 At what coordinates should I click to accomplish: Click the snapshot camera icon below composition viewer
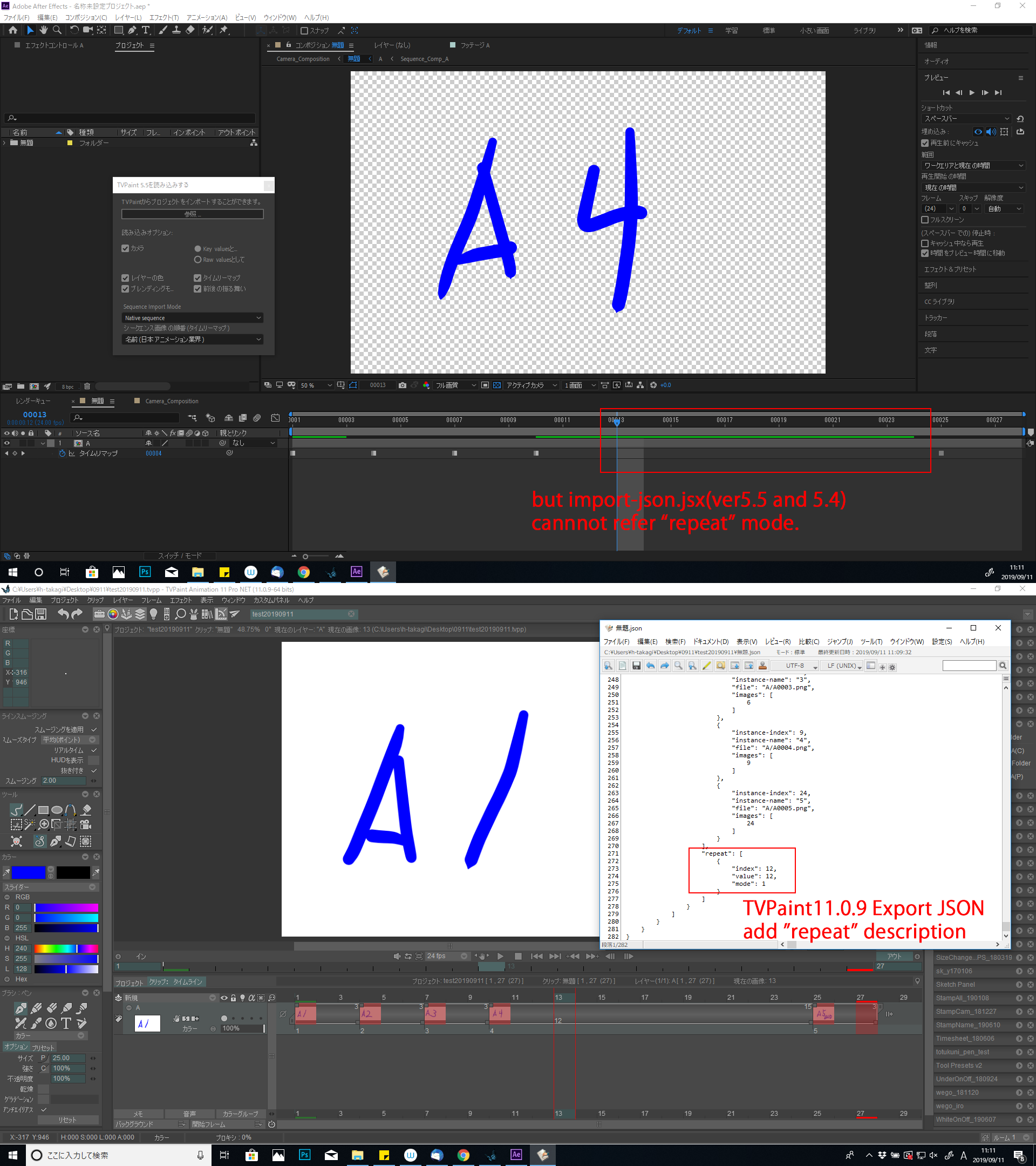pyautogui.click(x=403, y=385)
